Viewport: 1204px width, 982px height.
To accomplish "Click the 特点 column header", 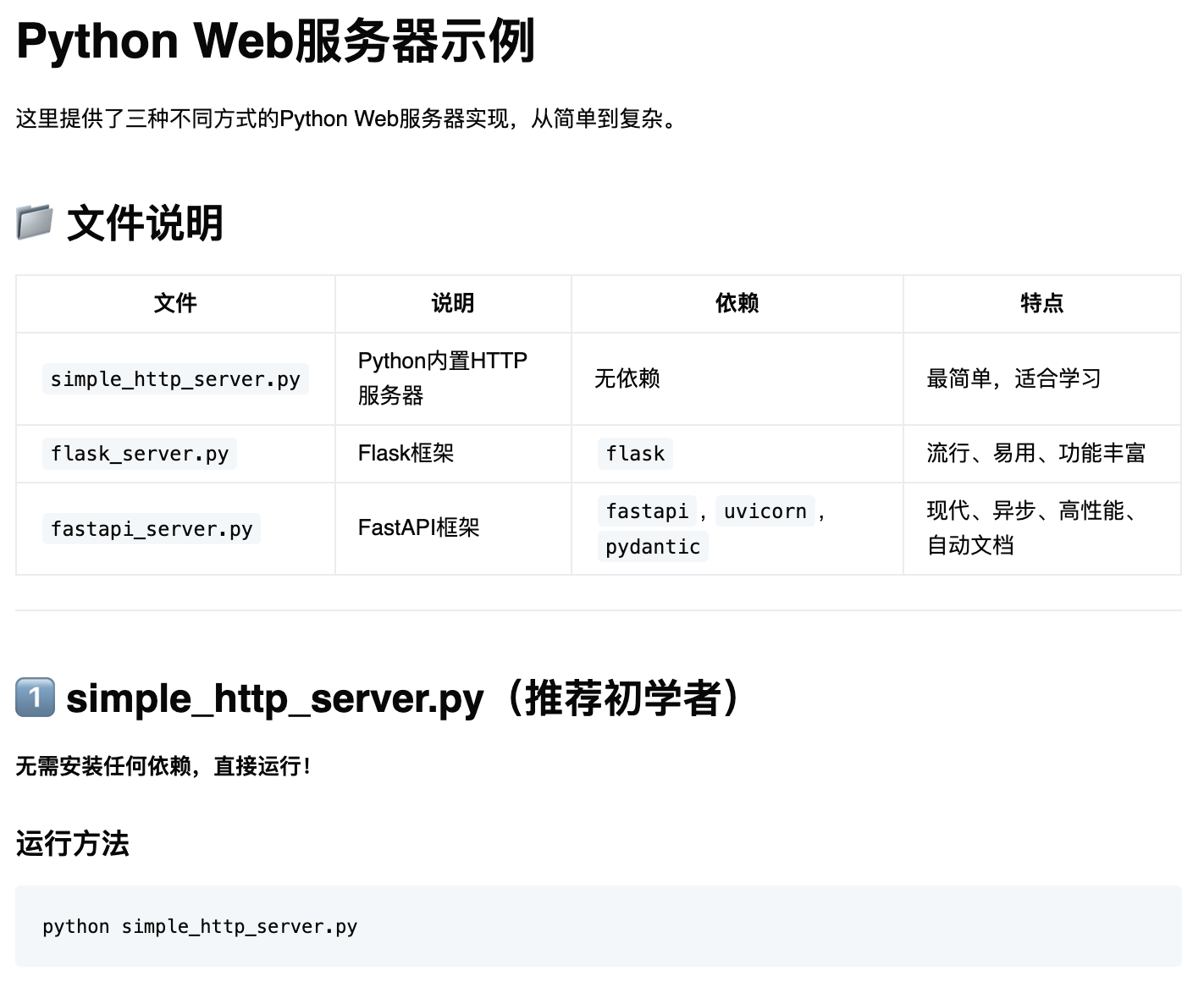I will click(x=1041, y=303).
